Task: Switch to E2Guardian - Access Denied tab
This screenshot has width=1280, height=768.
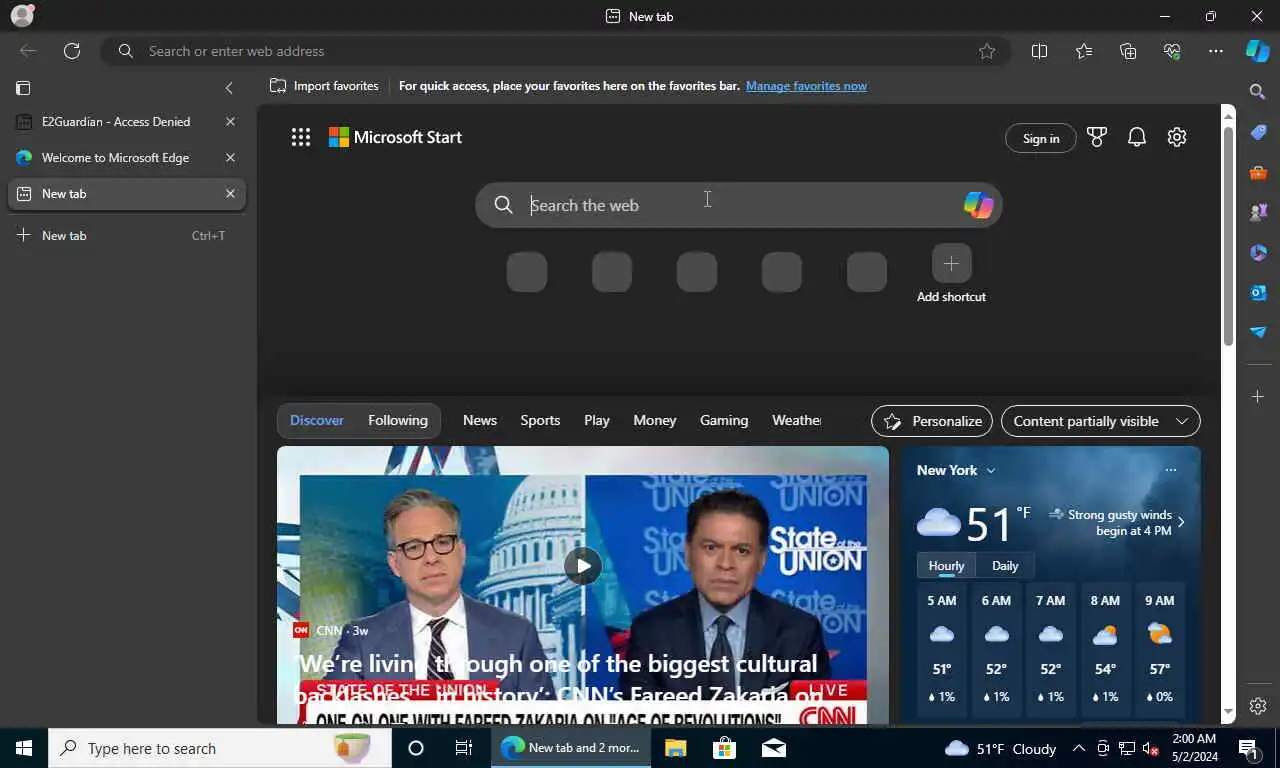Action: pos(115,122)
